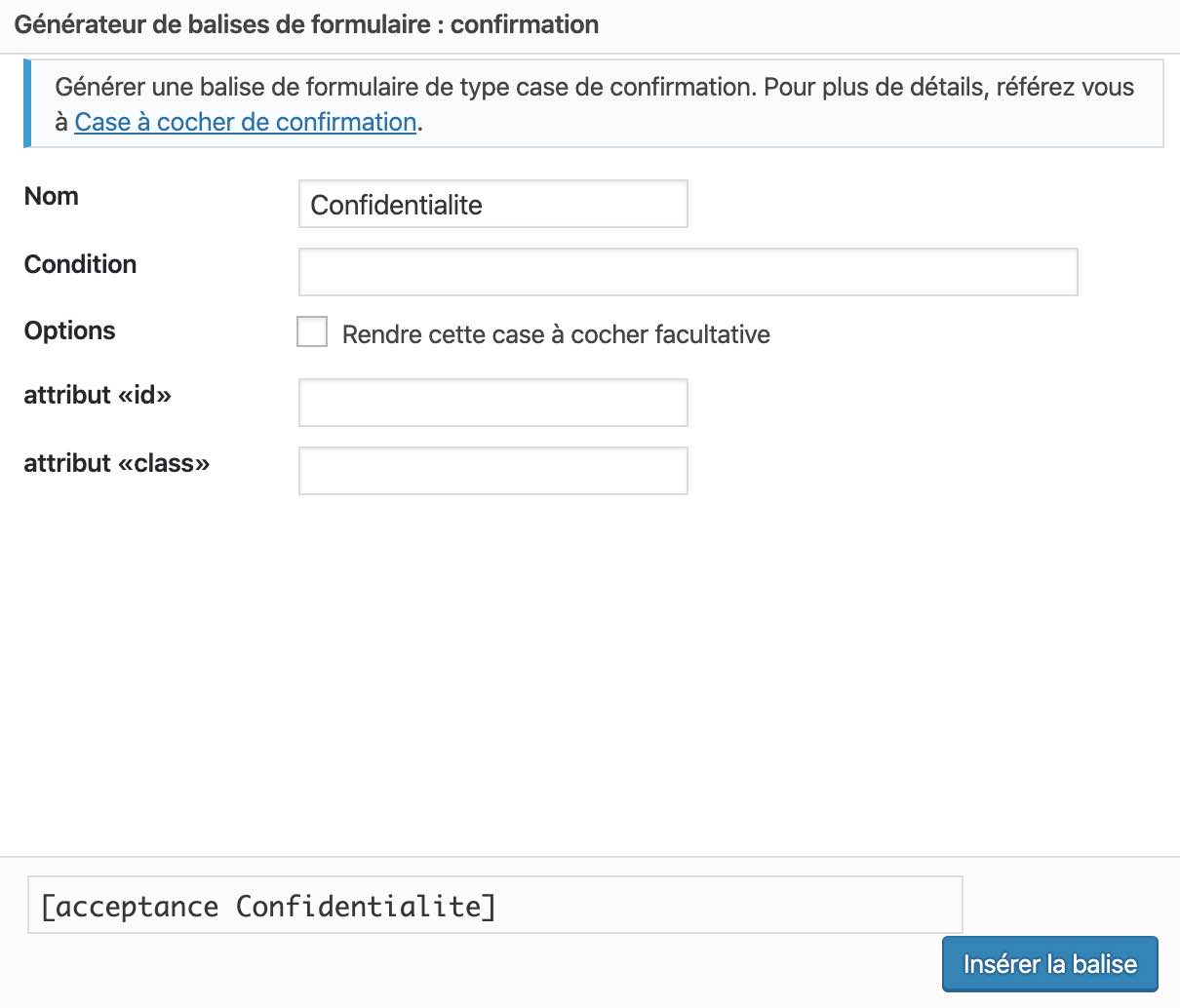Click the 'attribut «id»' input field

[492, 402]
